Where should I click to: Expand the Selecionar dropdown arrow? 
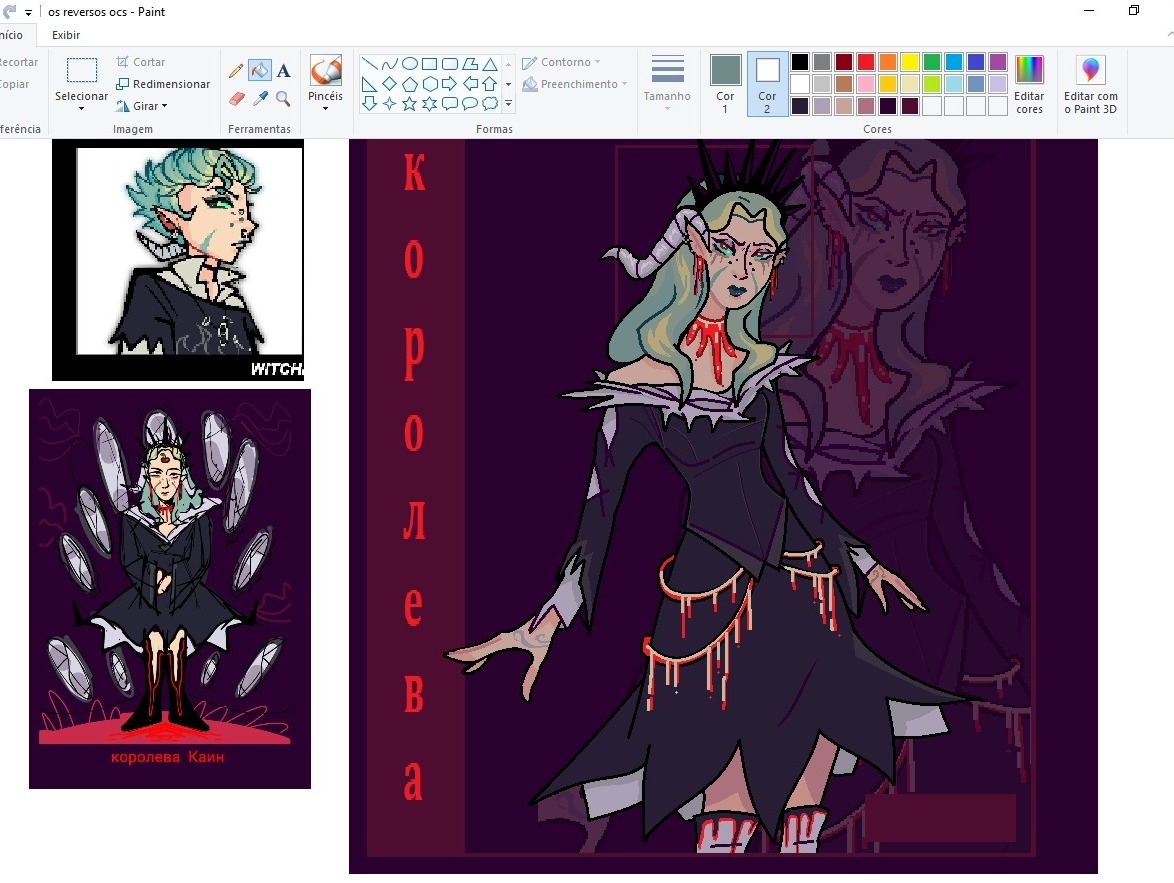[x=81, y=108]
